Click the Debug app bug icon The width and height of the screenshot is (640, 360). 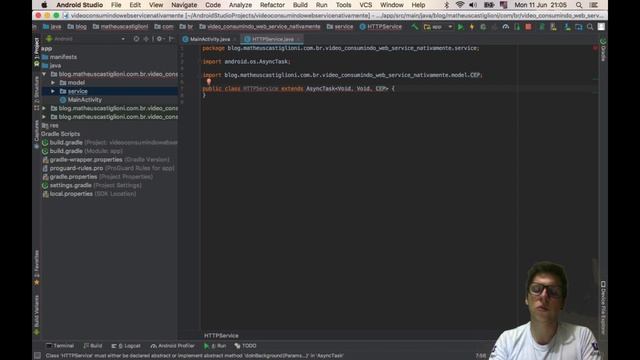[x=483, y=27]
